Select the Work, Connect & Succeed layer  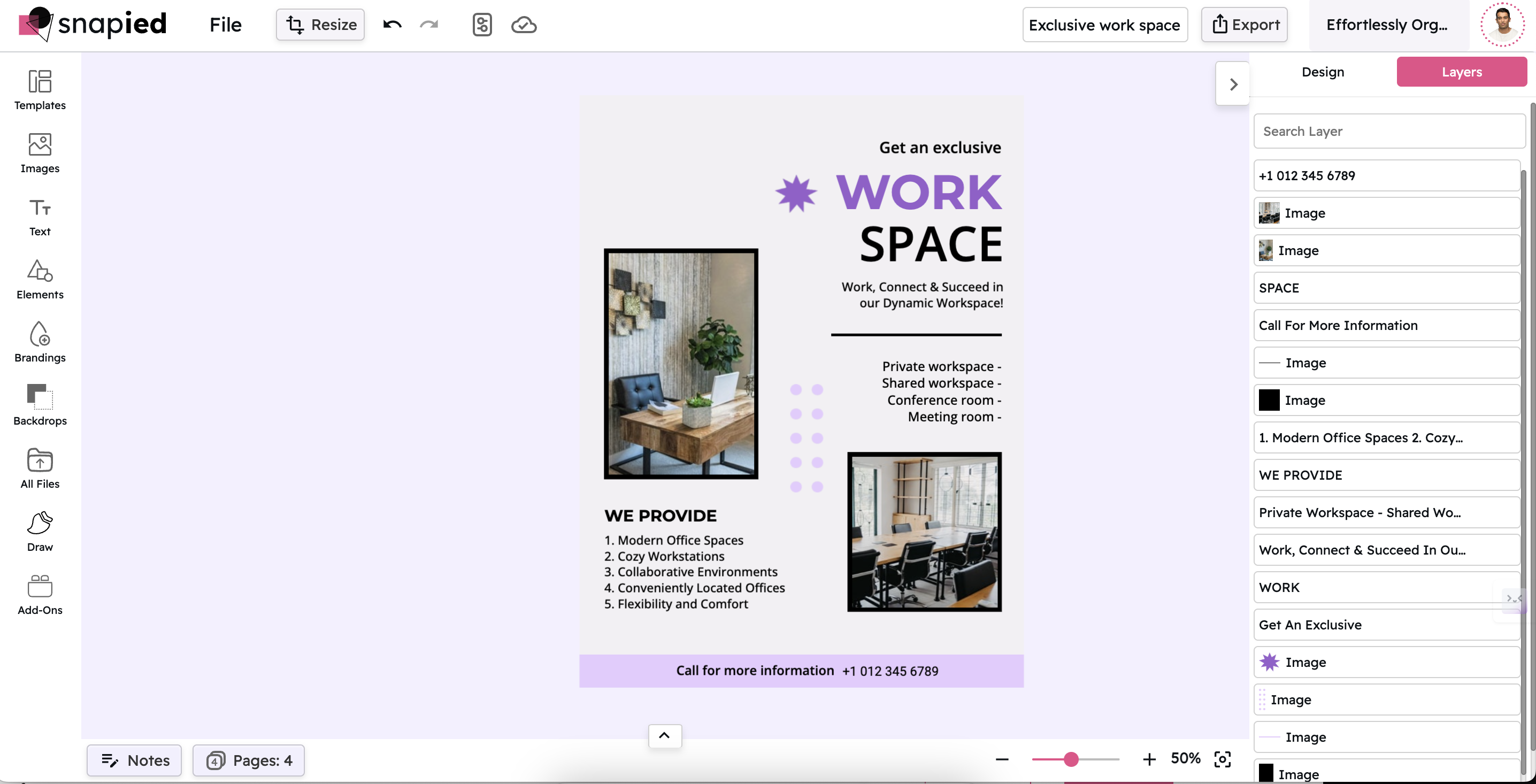tap(1387, 550)
